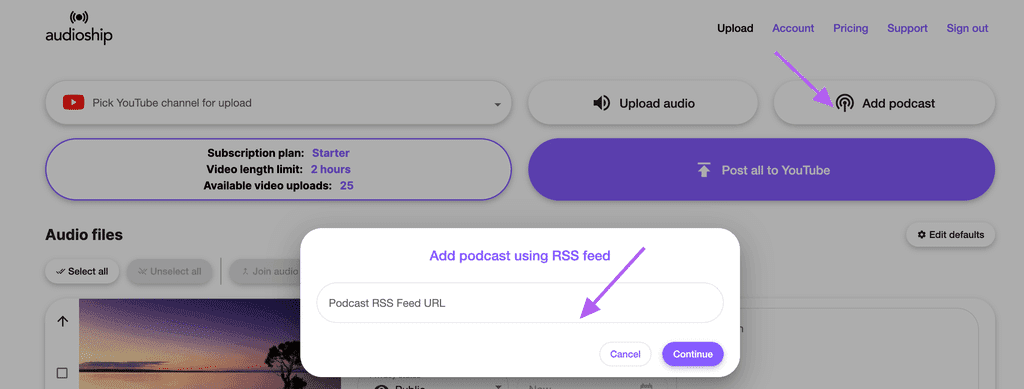Click the Unselect all button
1024x389 pixels.
[x=169, y=272]
